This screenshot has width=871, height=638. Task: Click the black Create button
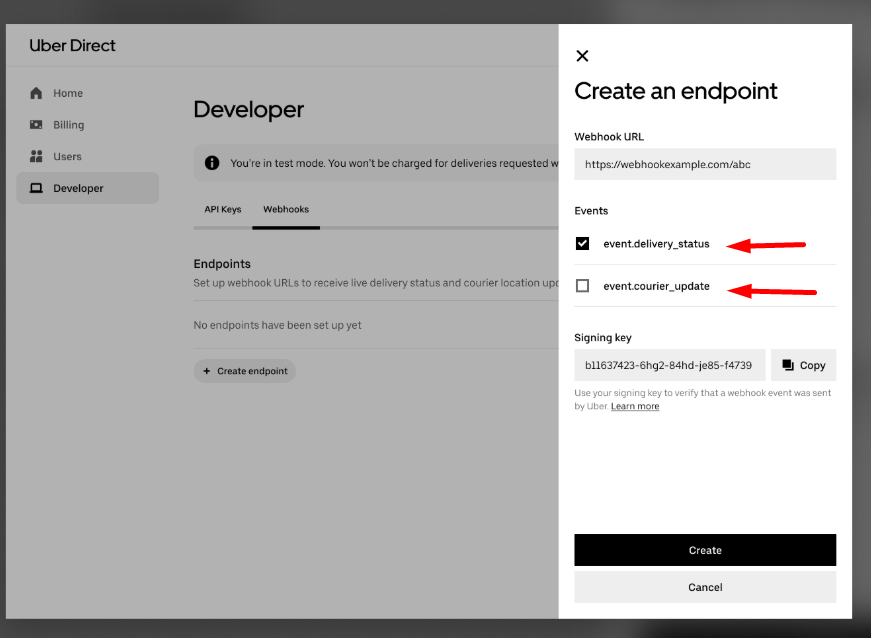click(x=705, y=550)
